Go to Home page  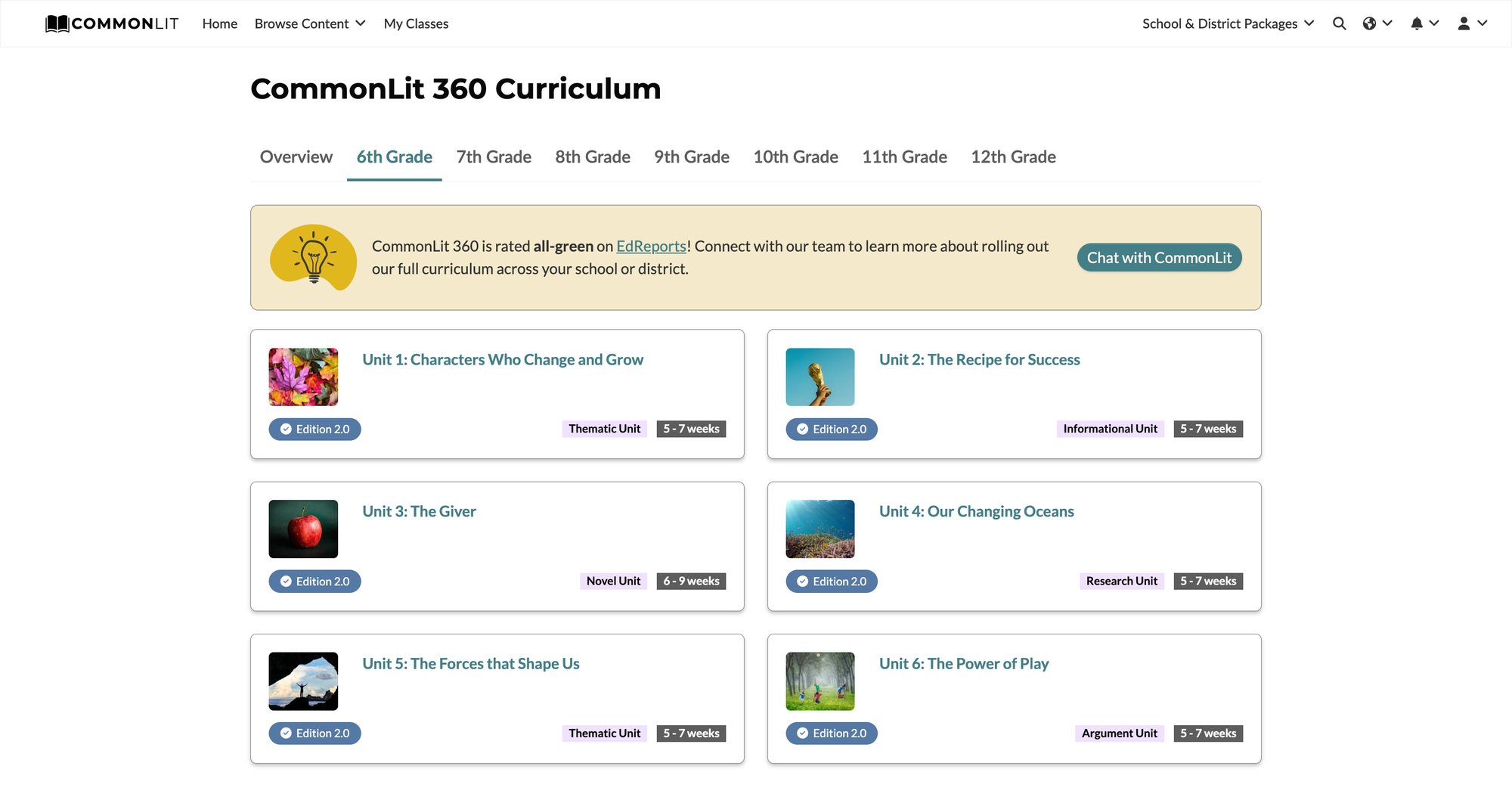(x=220, y=23)
